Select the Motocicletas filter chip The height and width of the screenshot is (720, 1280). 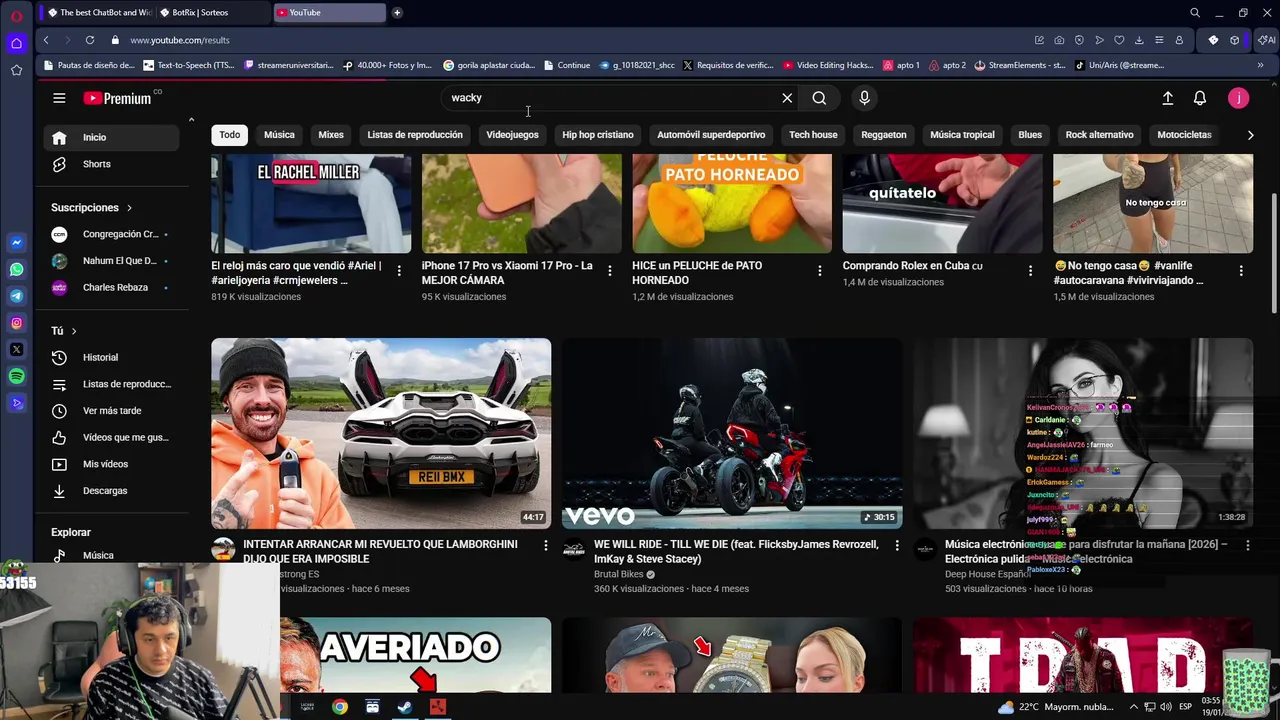pyautogui.click(x=1184, y=135)
